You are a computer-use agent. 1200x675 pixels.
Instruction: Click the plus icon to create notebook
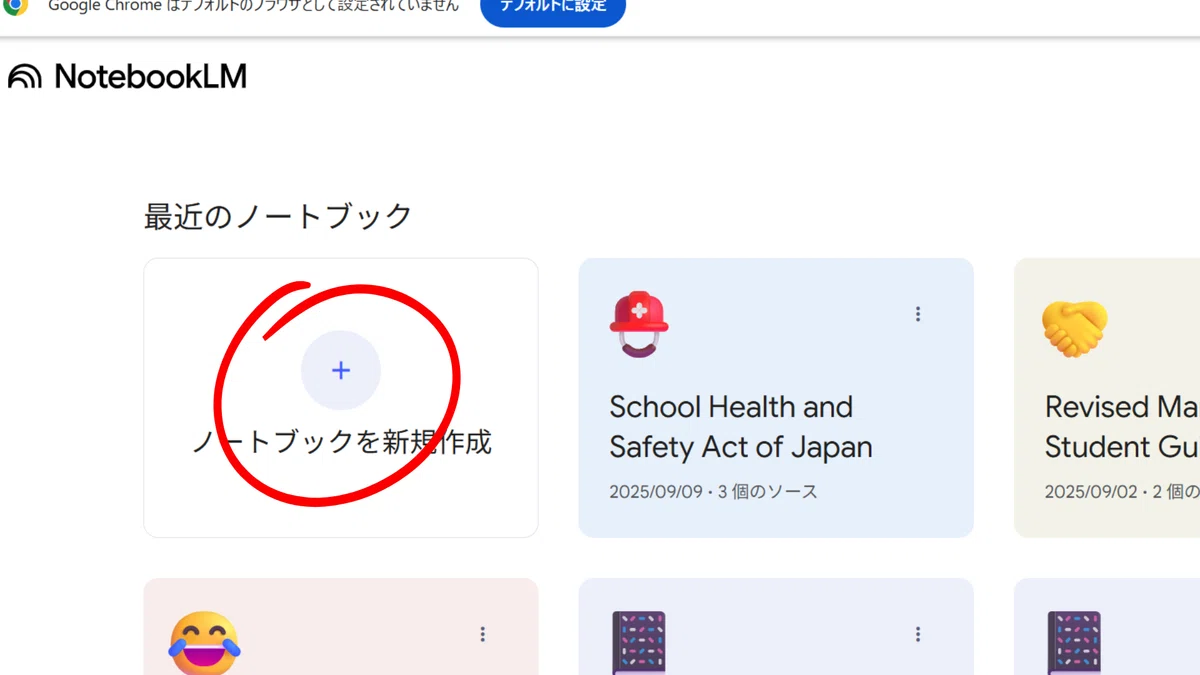tap(341, 370)
